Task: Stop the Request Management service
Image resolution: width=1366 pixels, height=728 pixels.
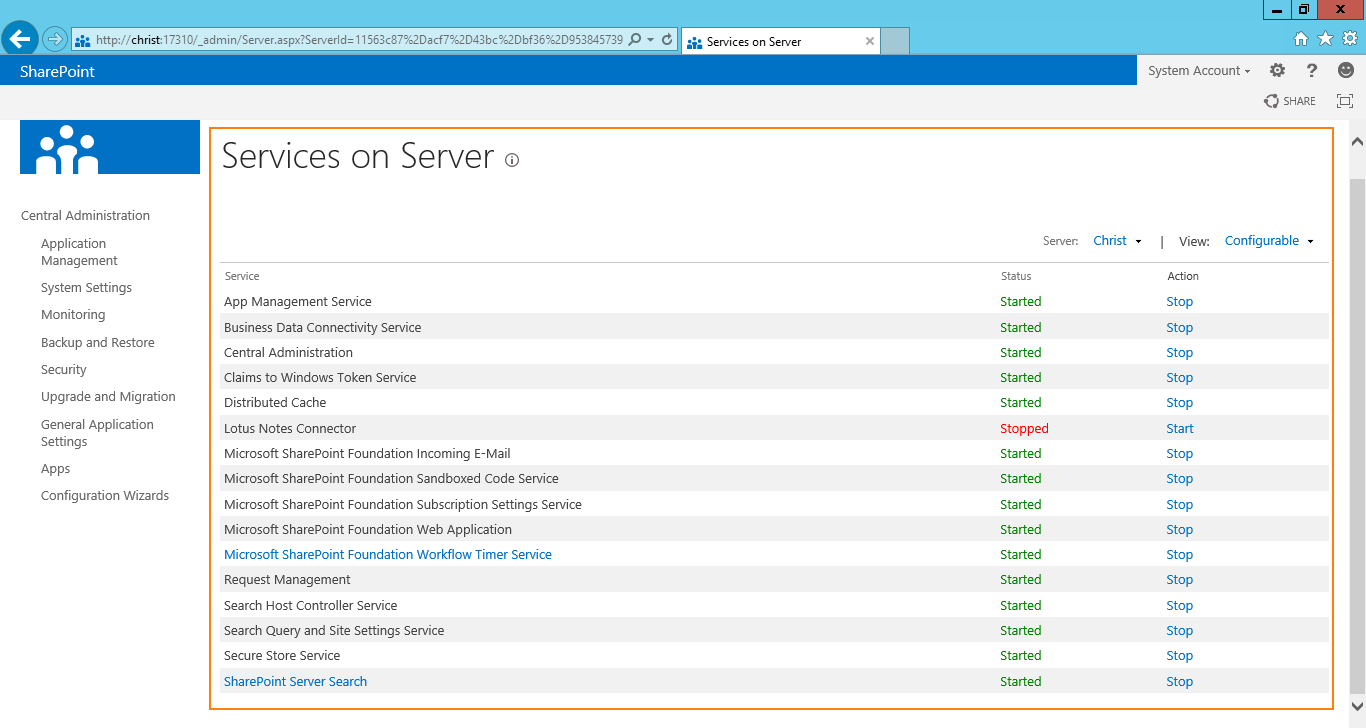Action: coord(1180,579)
